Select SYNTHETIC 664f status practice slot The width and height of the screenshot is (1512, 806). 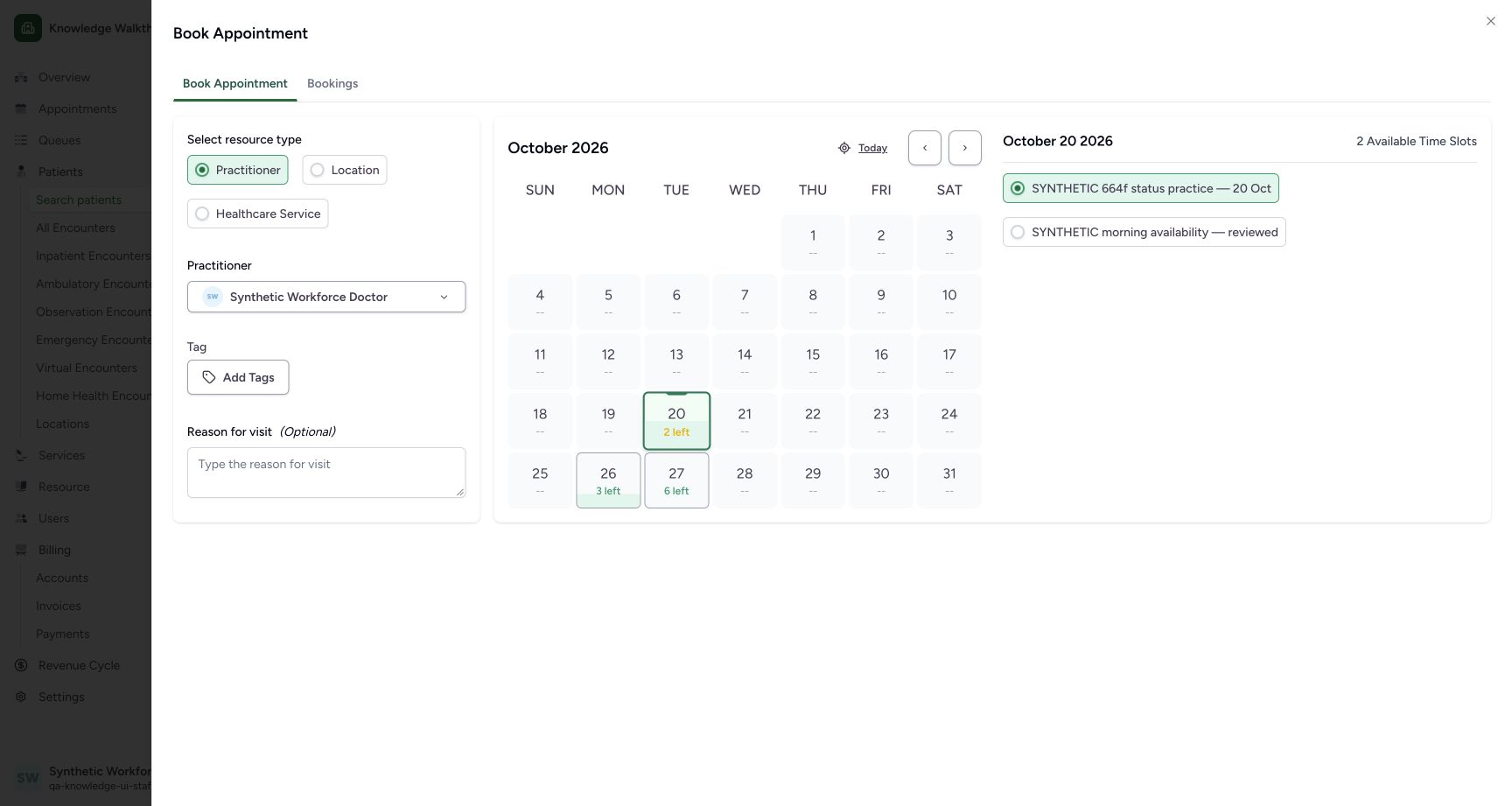(1141, 188)
